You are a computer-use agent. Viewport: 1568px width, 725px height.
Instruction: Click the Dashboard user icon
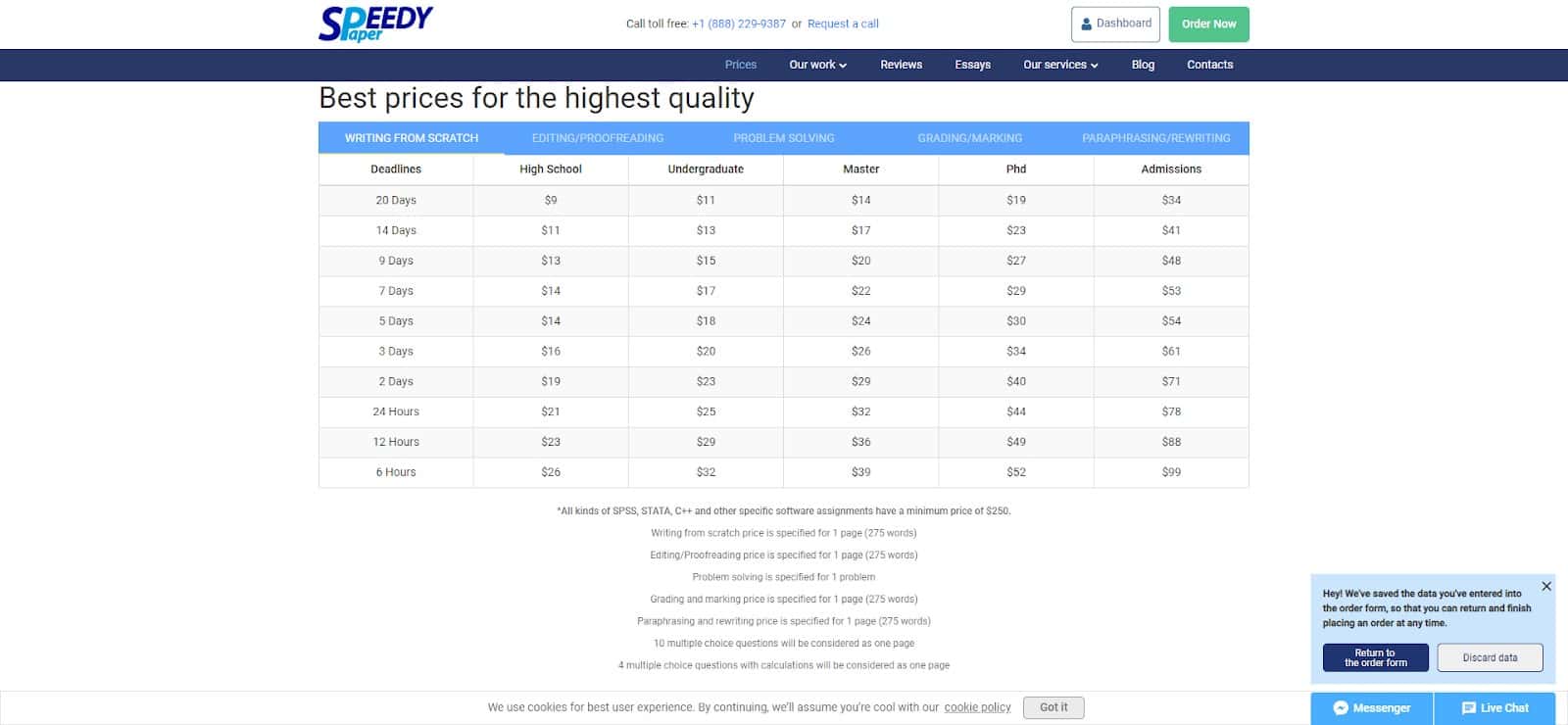click(1086, 24)
